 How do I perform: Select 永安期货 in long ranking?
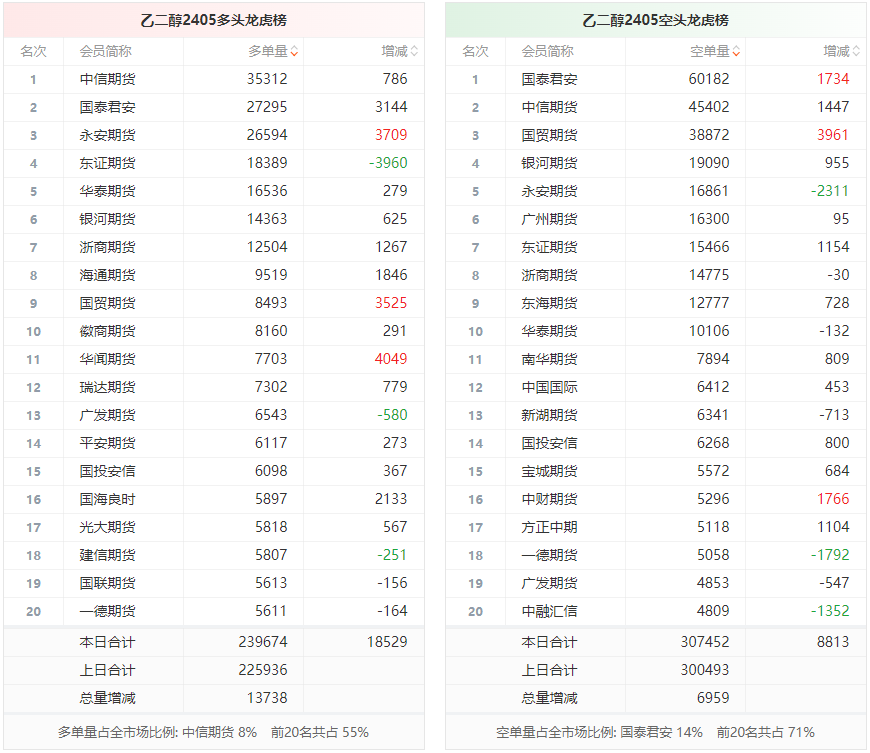[x=107, y=135]
